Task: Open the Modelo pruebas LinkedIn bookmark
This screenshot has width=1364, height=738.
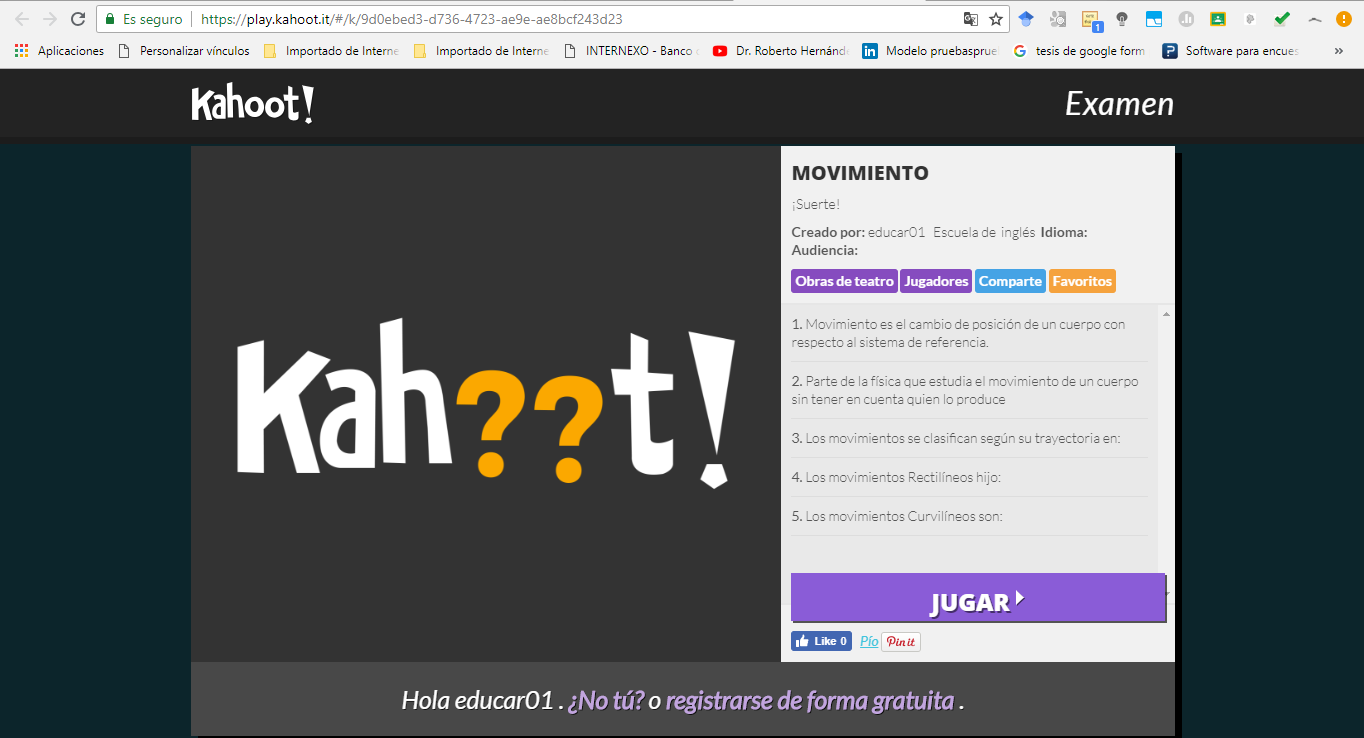Action: [931, 51]
